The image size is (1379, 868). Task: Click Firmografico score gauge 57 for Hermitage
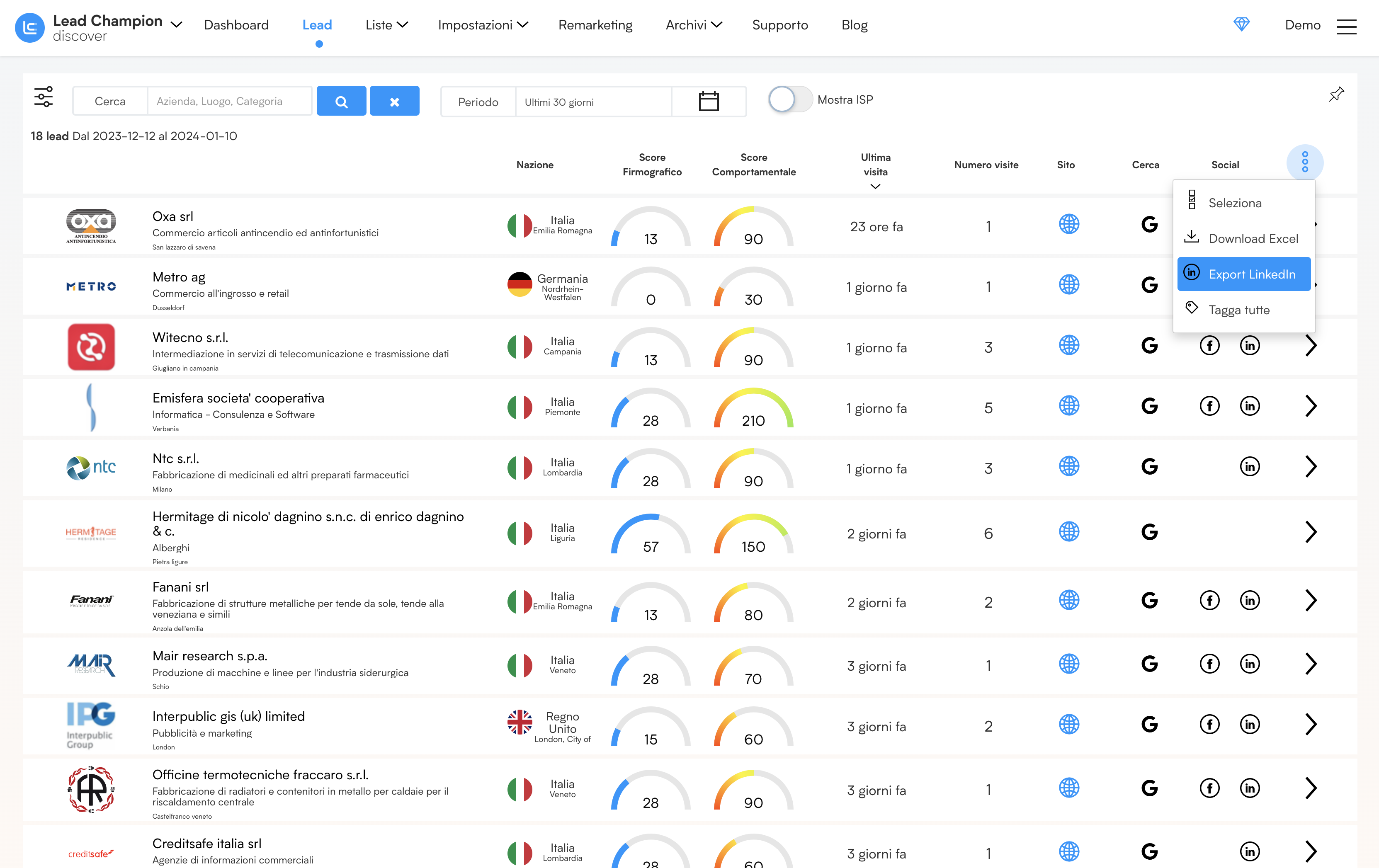(651, 533)
